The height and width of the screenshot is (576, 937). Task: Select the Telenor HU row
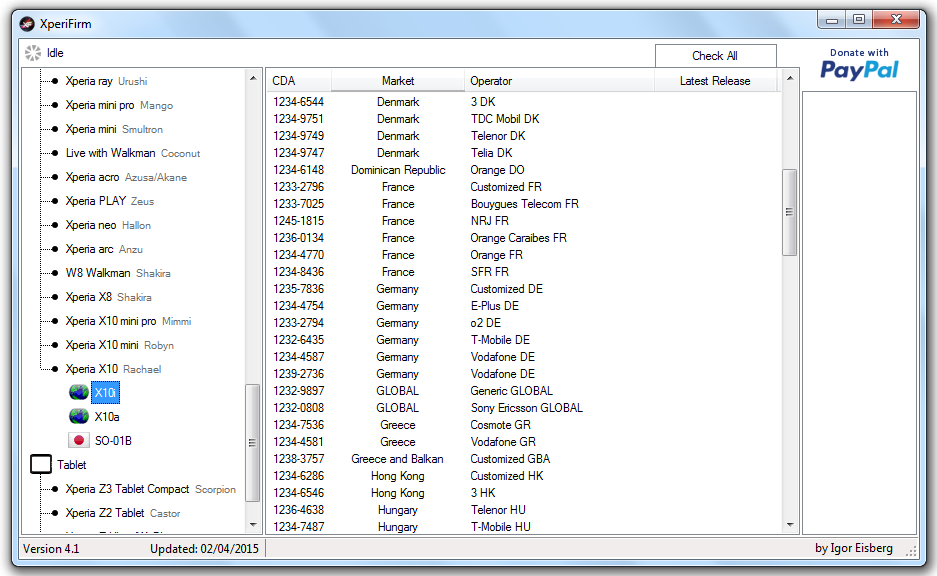(x=523, y=510)
